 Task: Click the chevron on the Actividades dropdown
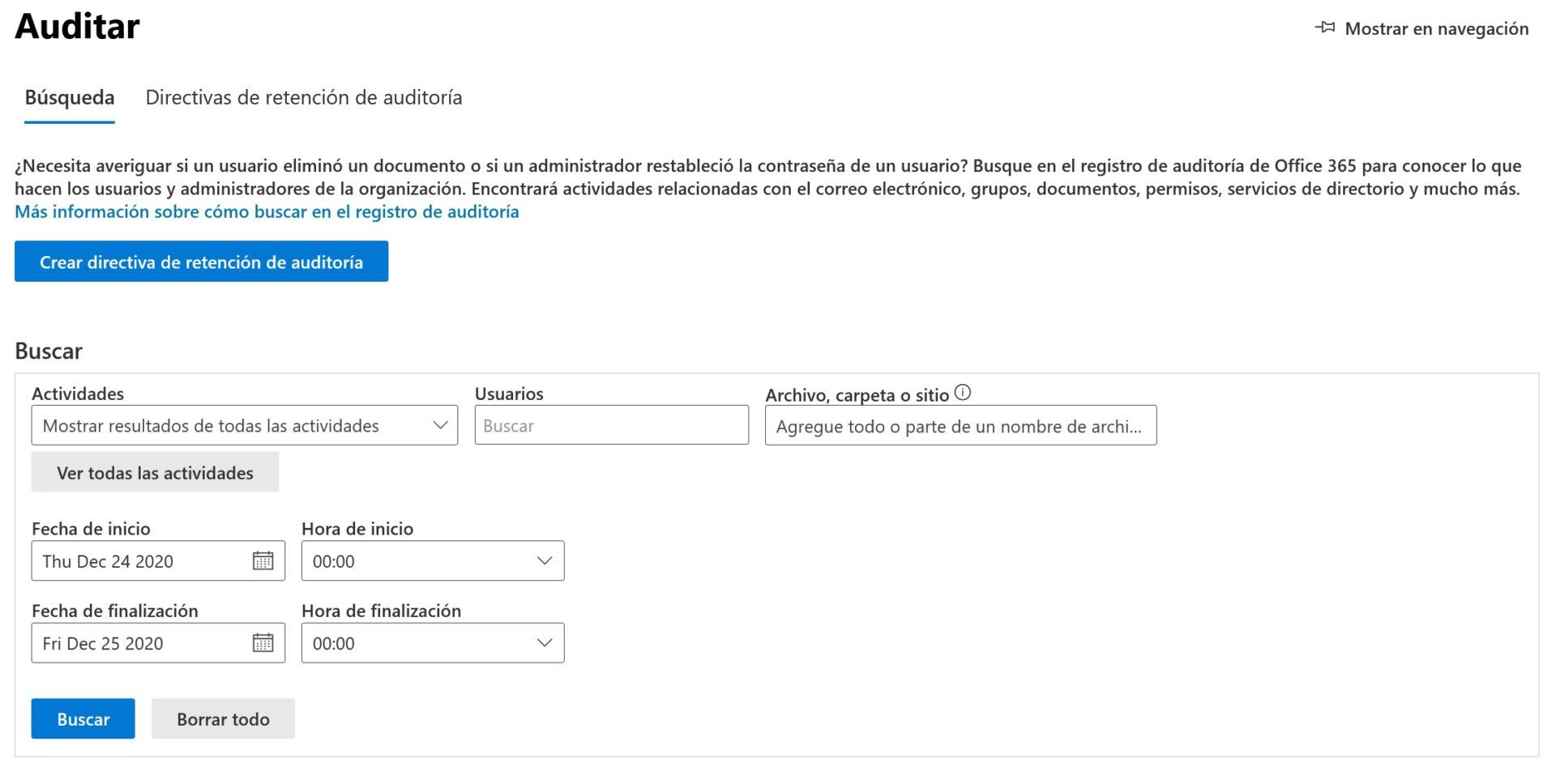pos(439,424)
